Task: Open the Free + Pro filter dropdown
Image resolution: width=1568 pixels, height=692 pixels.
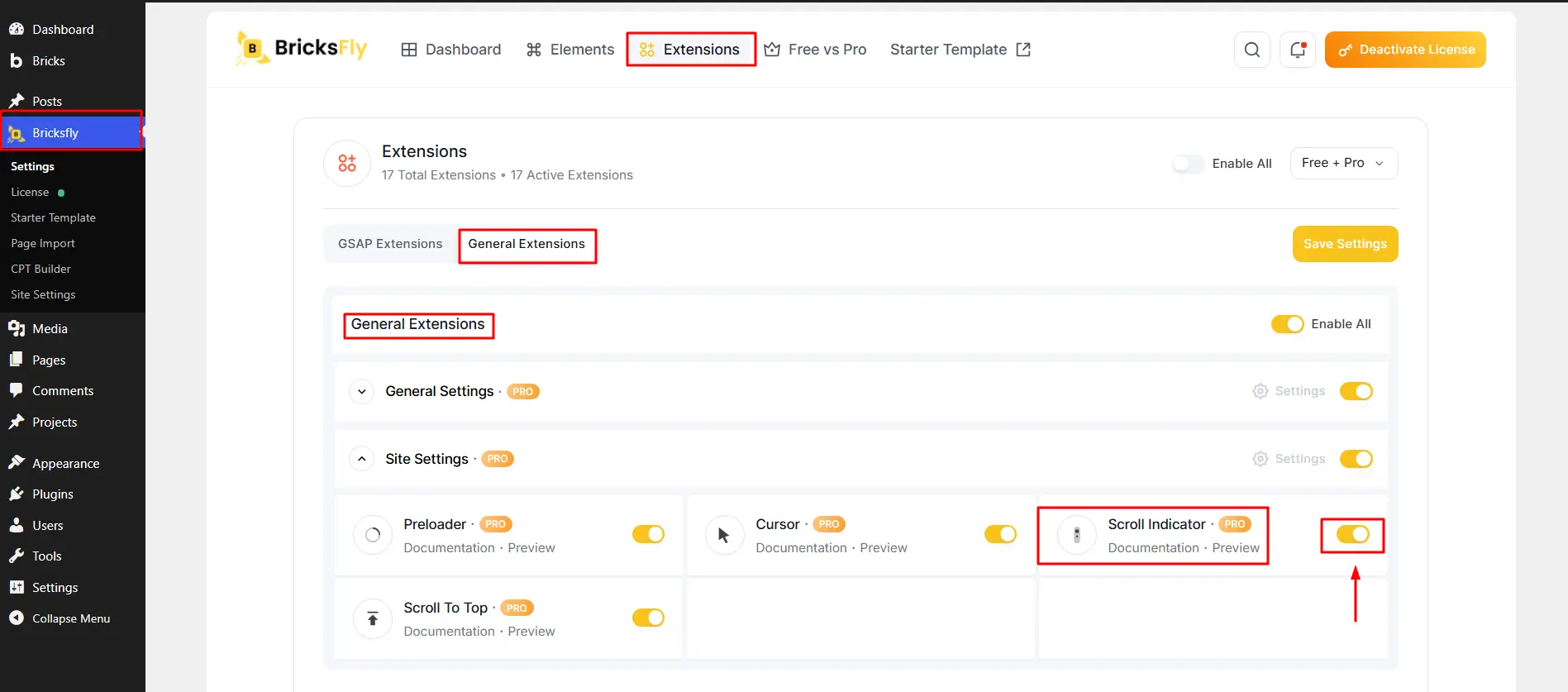Action: pyautogui.click(x=1343, y=163)
